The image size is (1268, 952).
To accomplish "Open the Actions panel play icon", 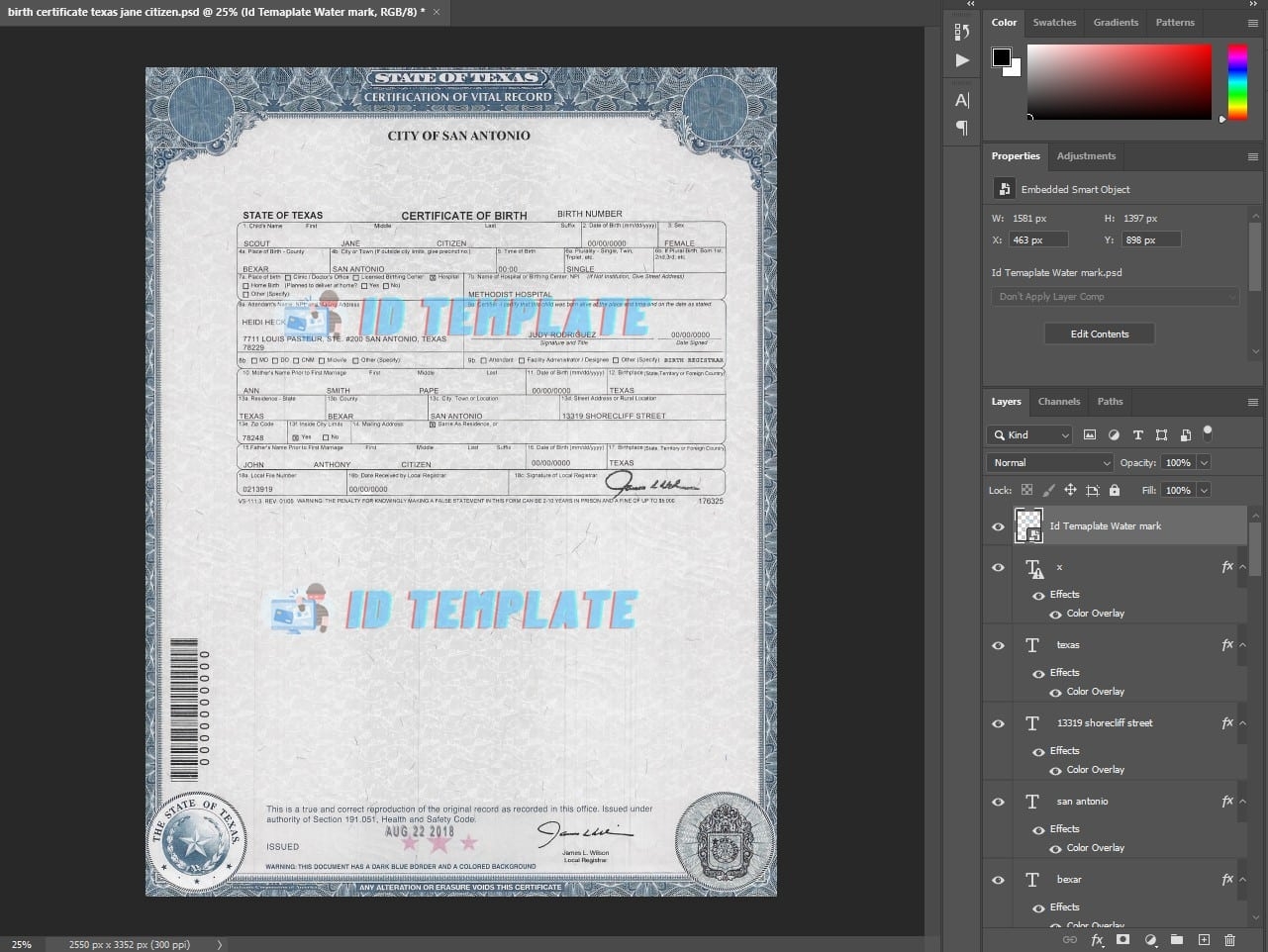I will 962,60.
